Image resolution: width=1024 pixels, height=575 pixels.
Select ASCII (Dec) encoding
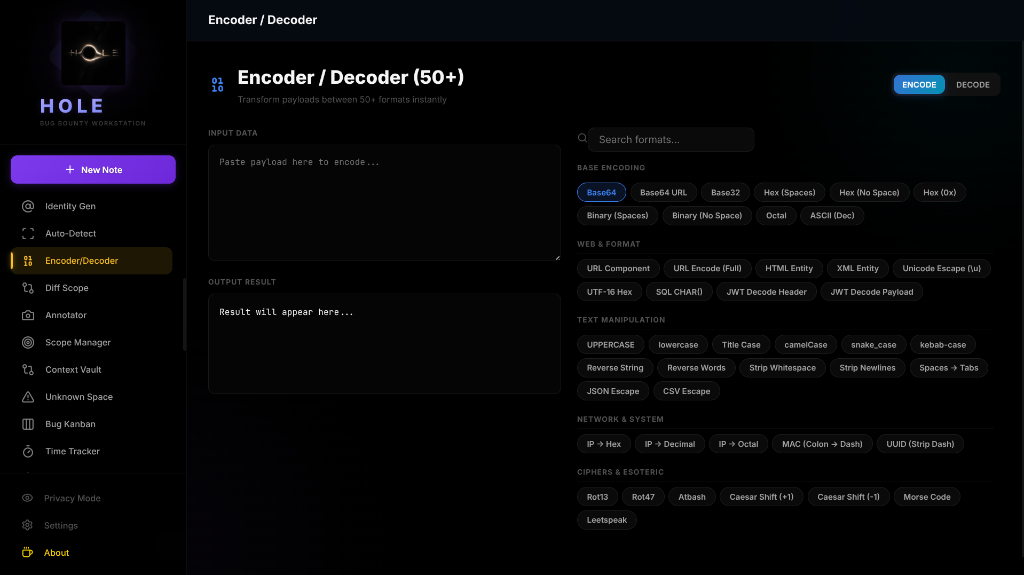click(832, 216)
